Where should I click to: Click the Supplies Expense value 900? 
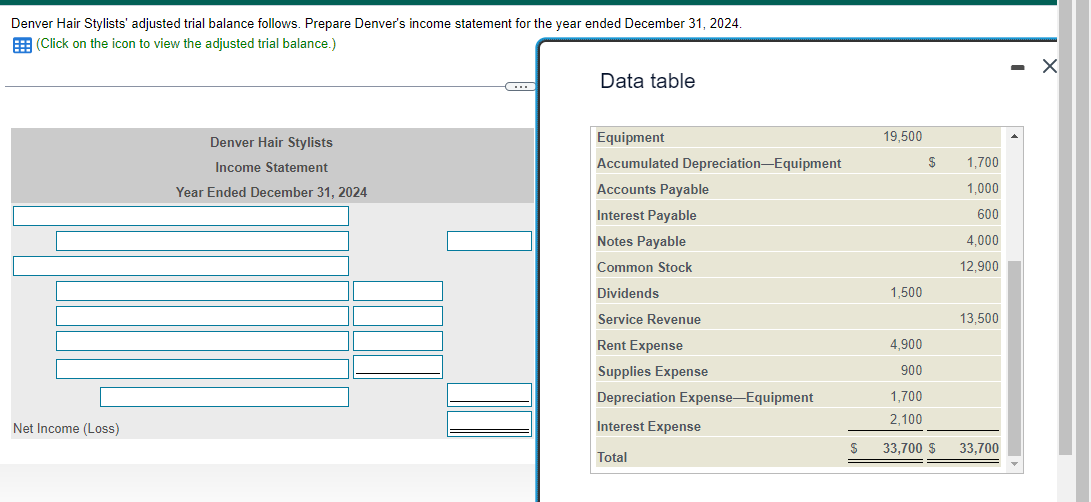(x=911, y=370)
